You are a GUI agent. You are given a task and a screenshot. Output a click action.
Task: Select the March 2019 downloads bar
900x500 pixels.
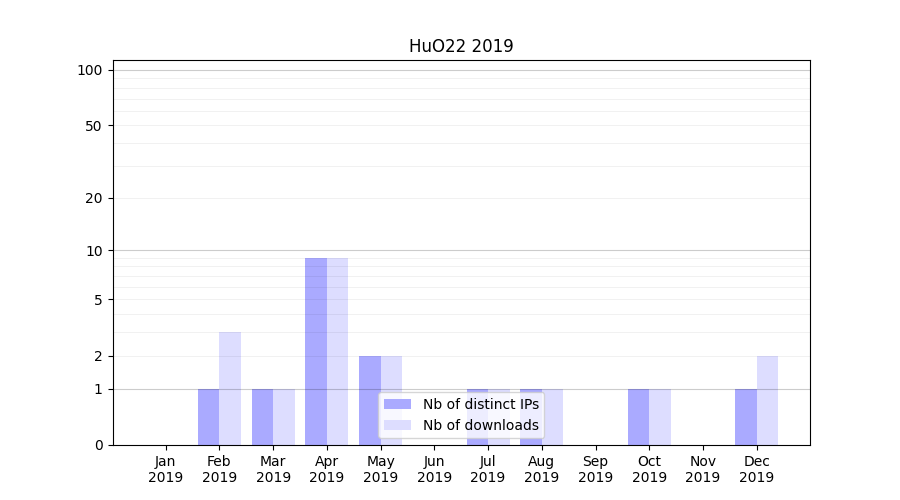pos(284,417)
